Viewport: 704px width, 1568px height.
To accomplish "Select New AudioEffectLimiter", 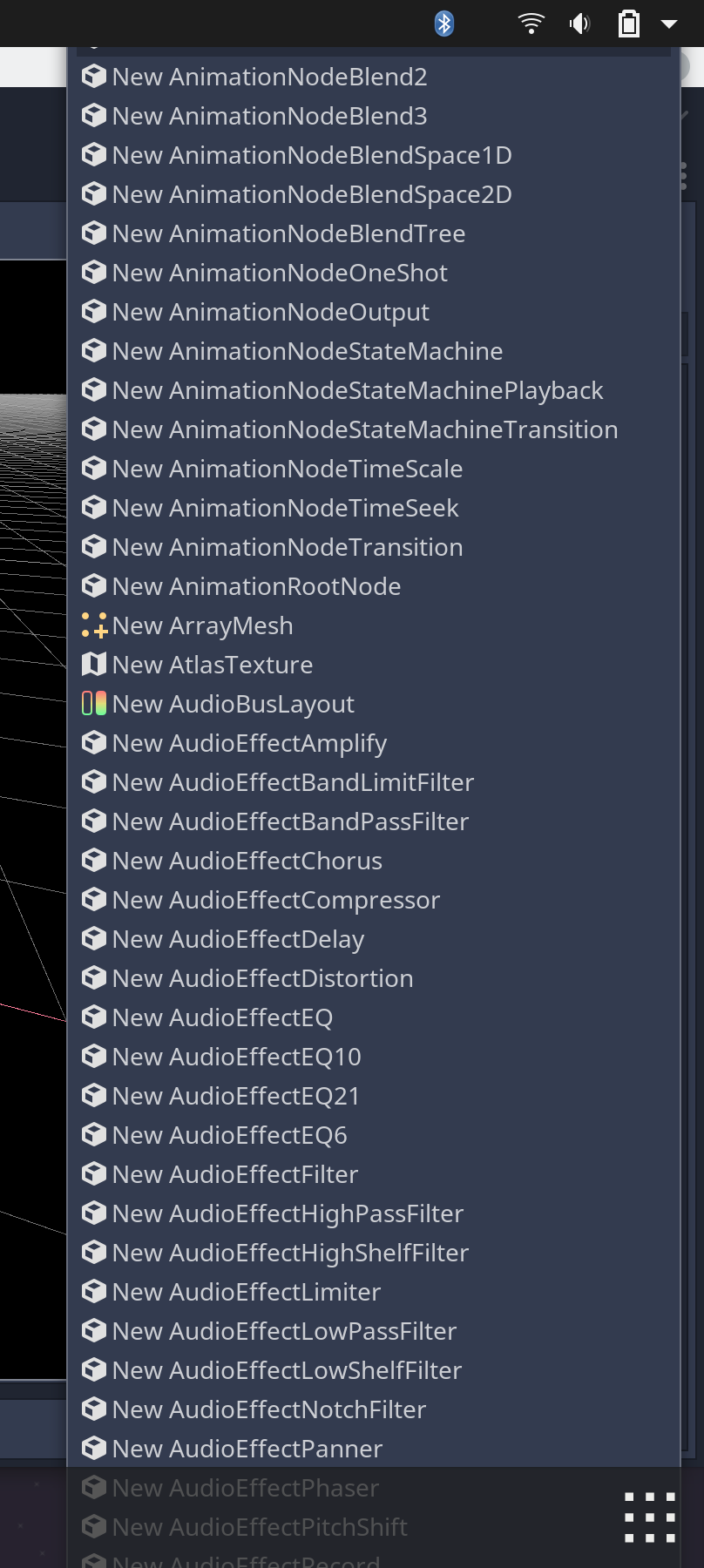I will coord(245,1291).
